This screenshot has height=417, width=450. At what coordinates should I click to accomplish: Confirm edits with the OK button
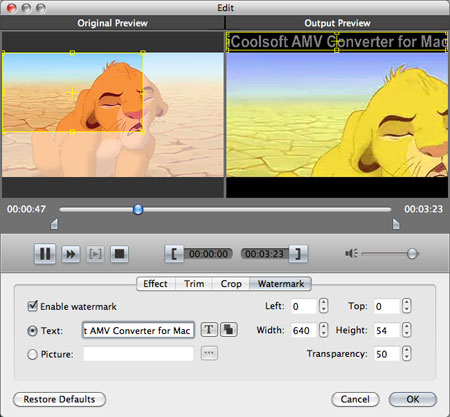pyautogui.click(x=413, y=399)
